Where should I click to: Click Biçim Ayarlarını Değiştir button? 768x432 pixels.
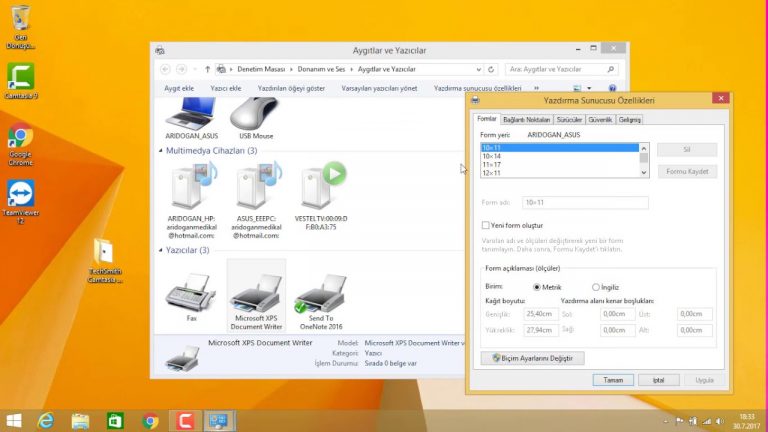click(x=532, y=358)
